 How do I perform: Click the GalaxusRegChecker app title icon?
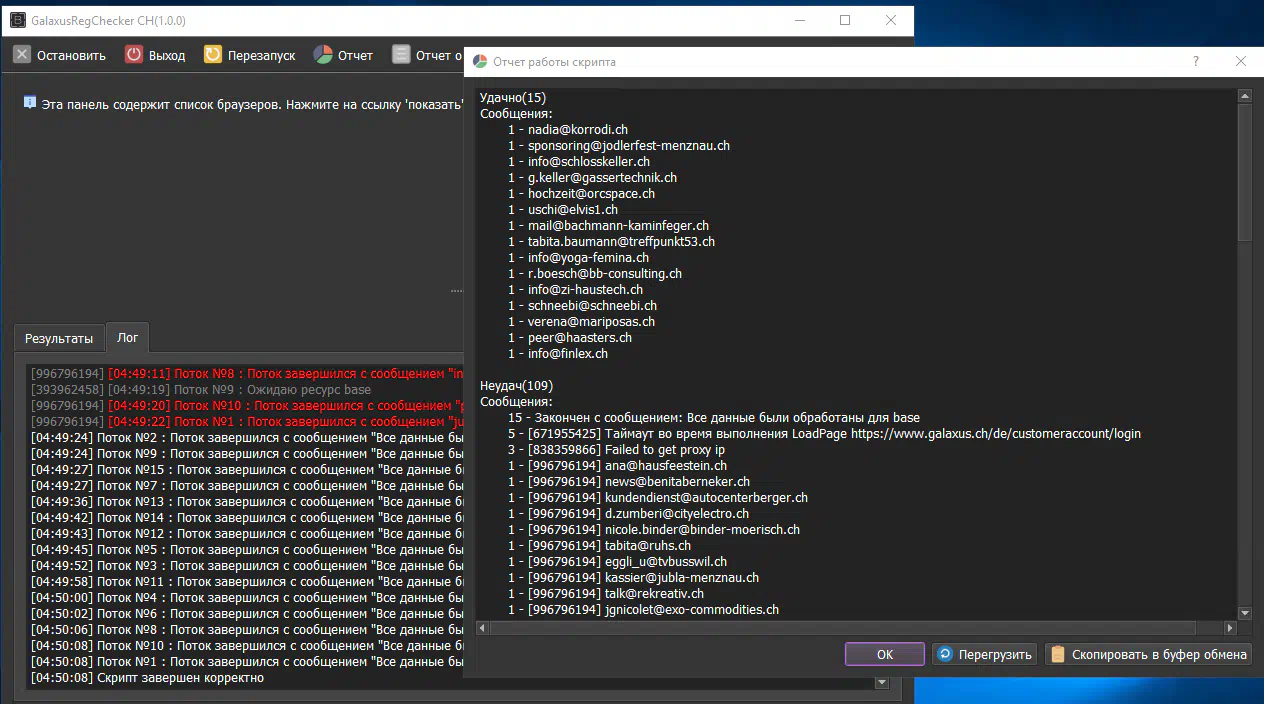click(x=17, y=20)
